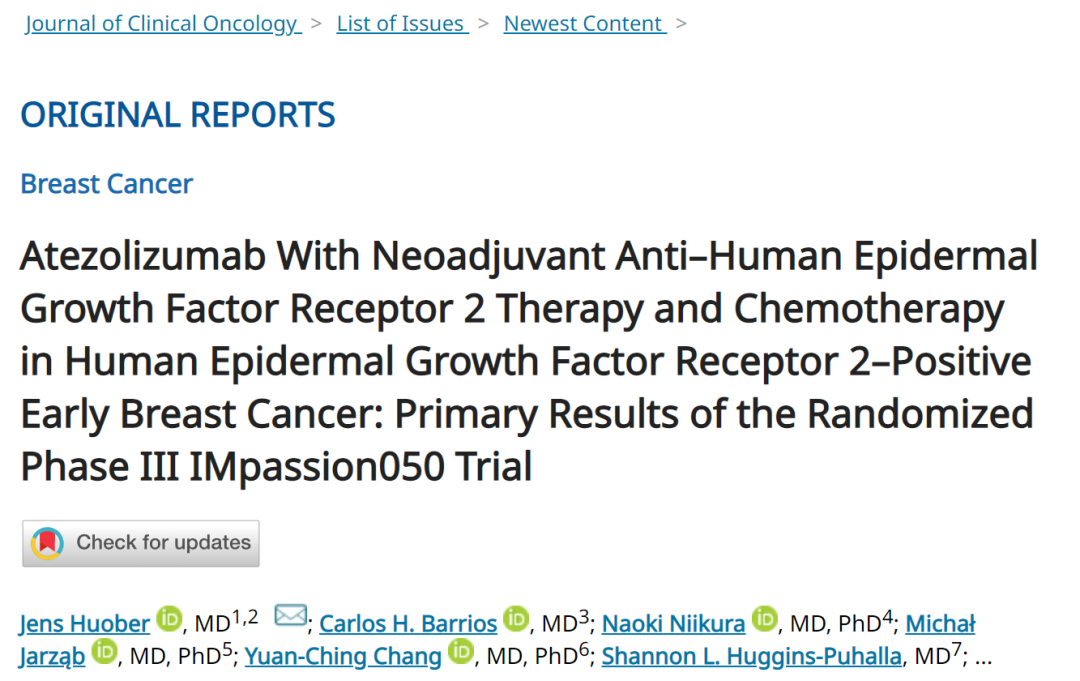This screenshot has height=681, width=1080.
Task: Click the Check for updates button
Action: (x=141, y=543)
